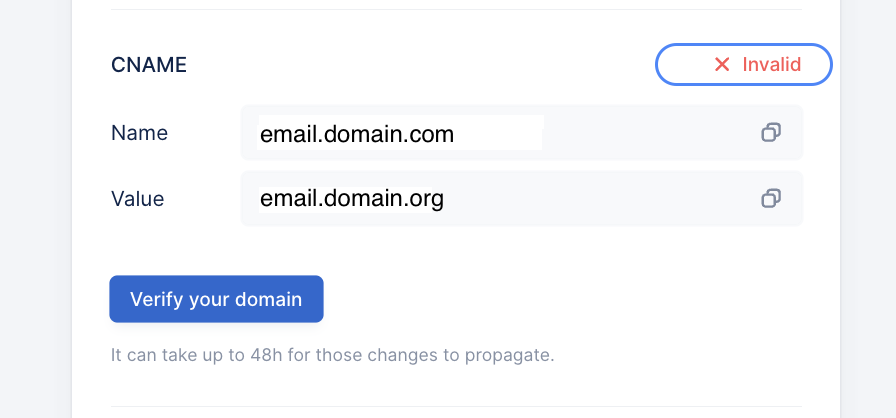
Task: Click the Name row label
Action: pyautogui.click(x=139, y=133)
